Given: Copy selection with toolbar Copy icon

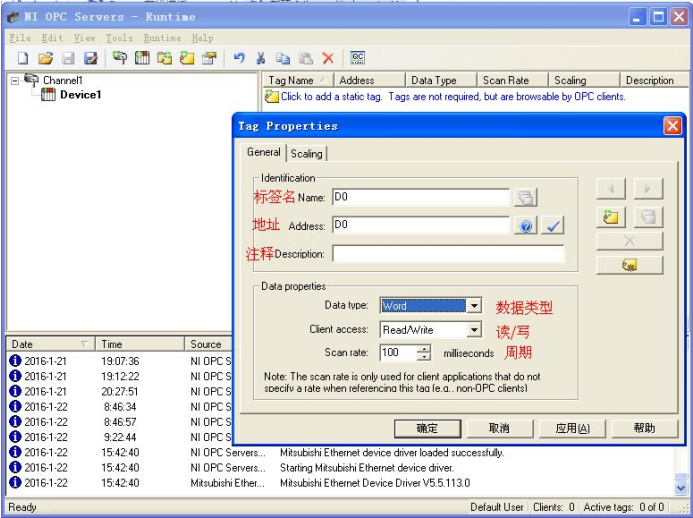Looking at the screenshot, I should 283,58.
